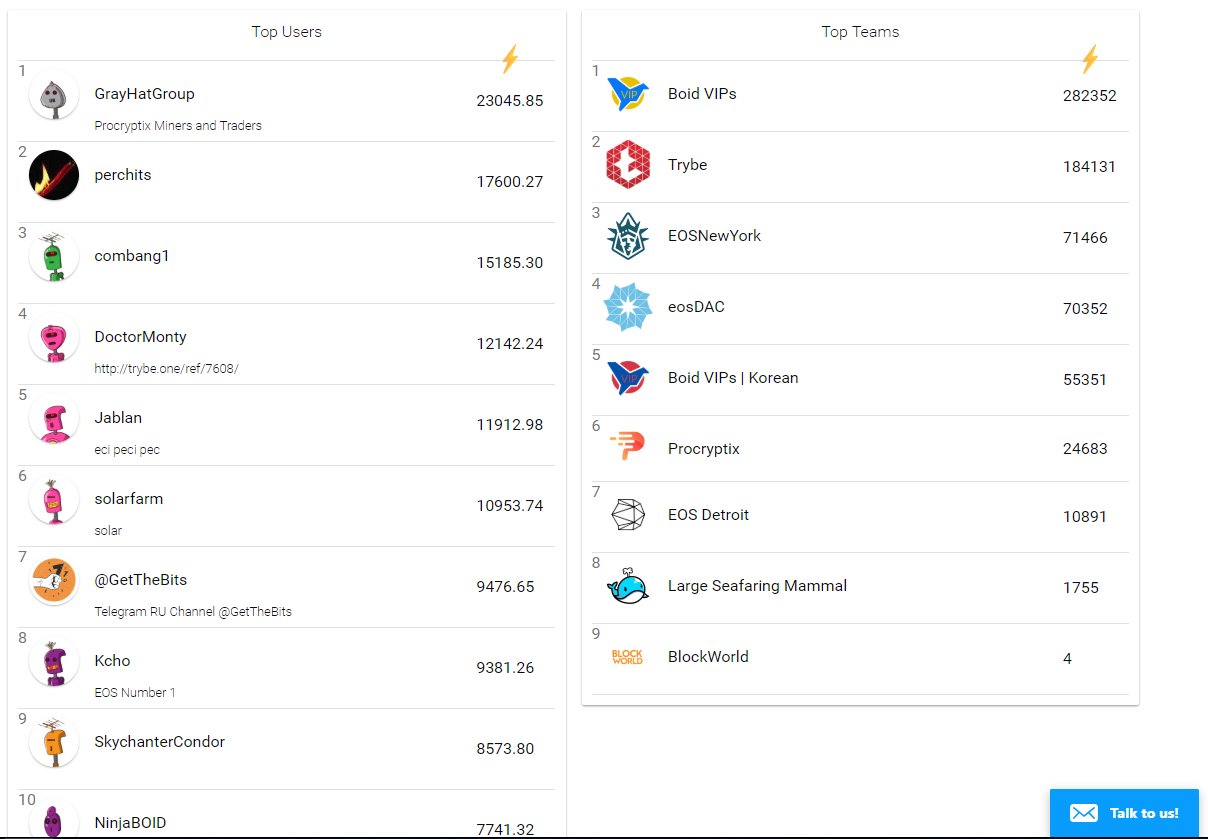
Task: Select the EOSNewYork logo
Action: pyautogui.click(x=628, y=236)
